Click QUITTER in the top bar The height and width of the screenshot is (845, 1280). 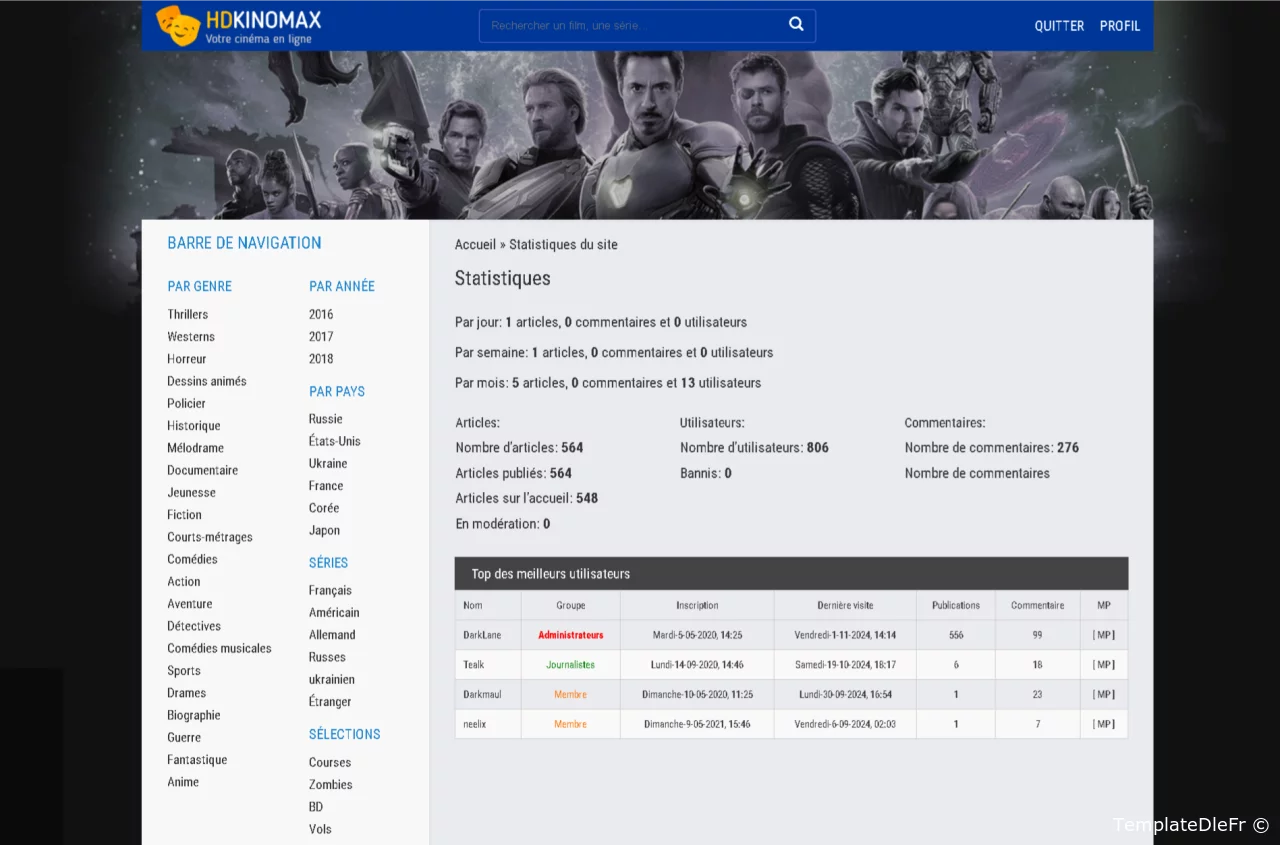pyautogui.click(x=1059, y=26)
